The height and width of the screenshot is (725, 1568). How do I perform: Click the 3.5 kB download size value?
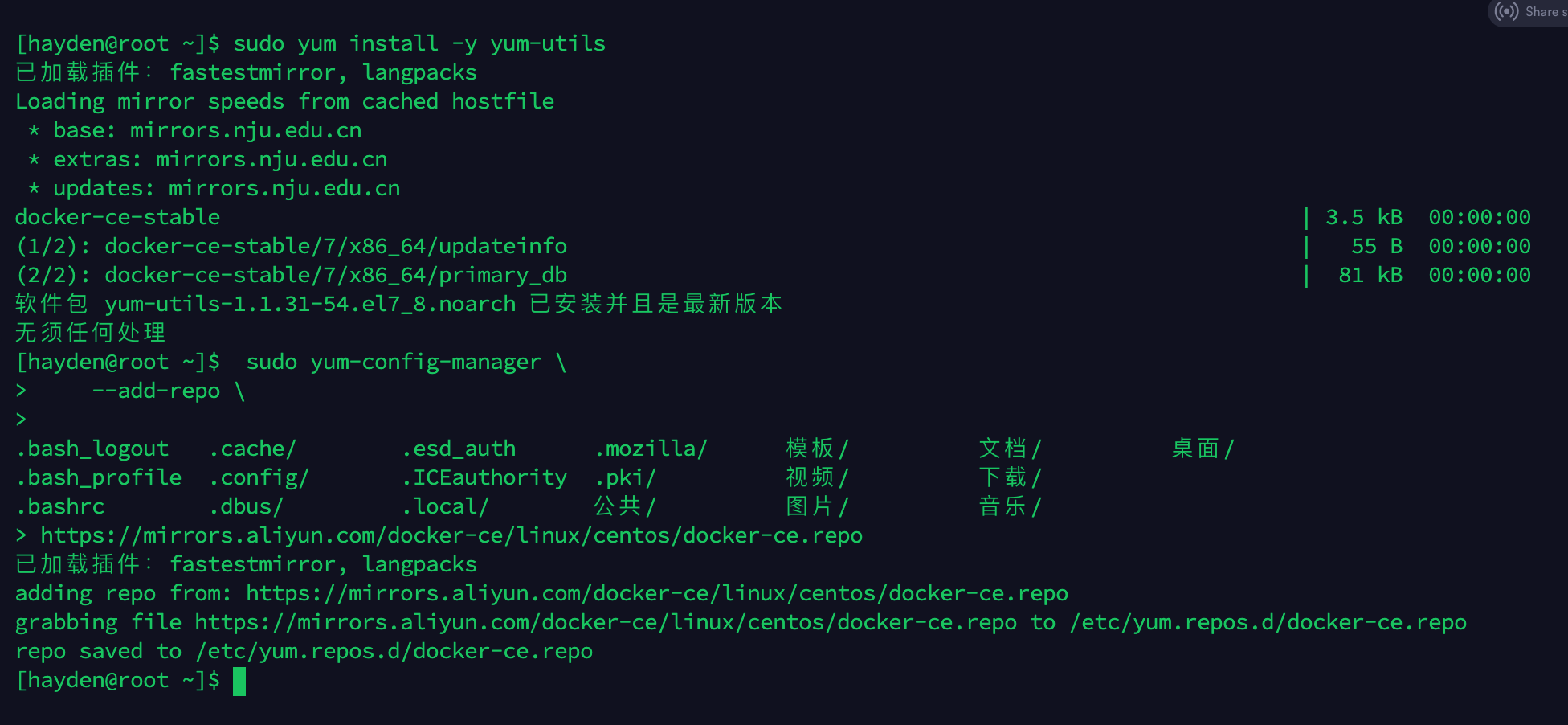pyautogui.click(x=1363, y=218)
